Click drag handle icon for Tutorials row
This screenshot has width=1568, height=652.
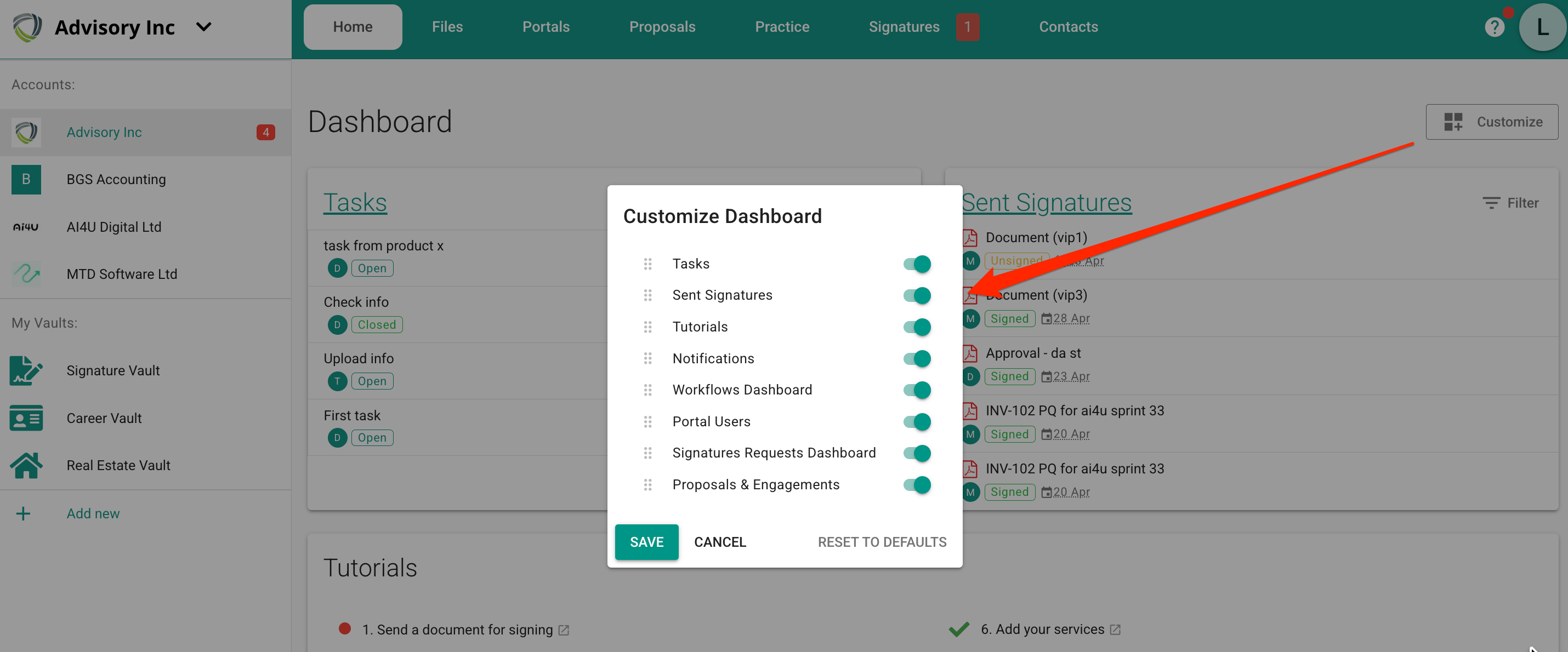[x=647, y=327]
